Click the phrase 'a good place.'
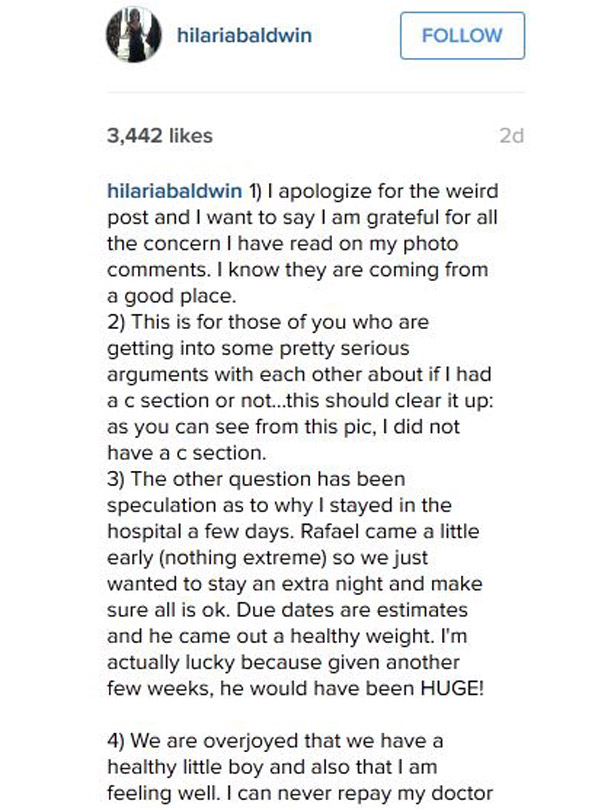The image size is (614, 810). (171, 296)
